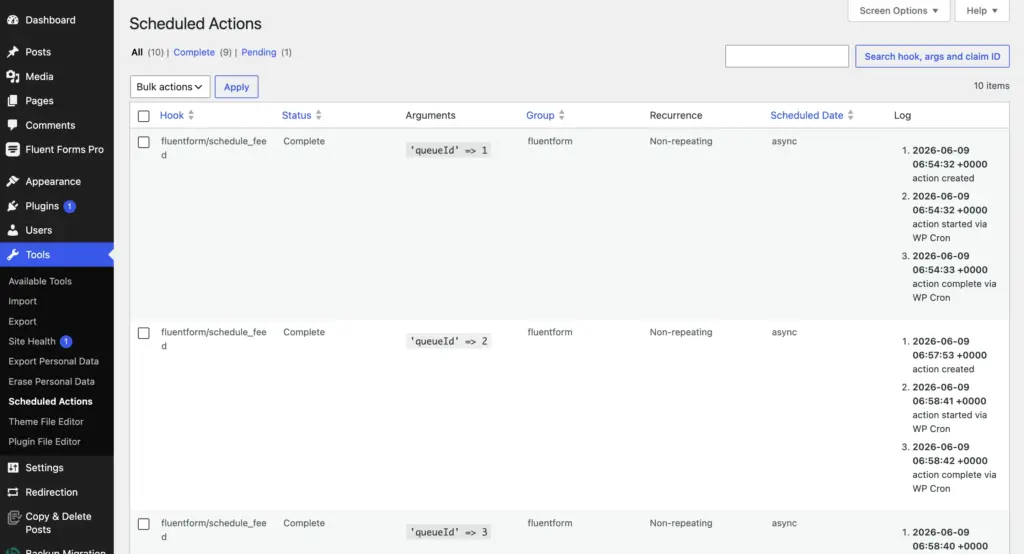
Task: Click the Group column header link
Action: (x=540, y=115)
